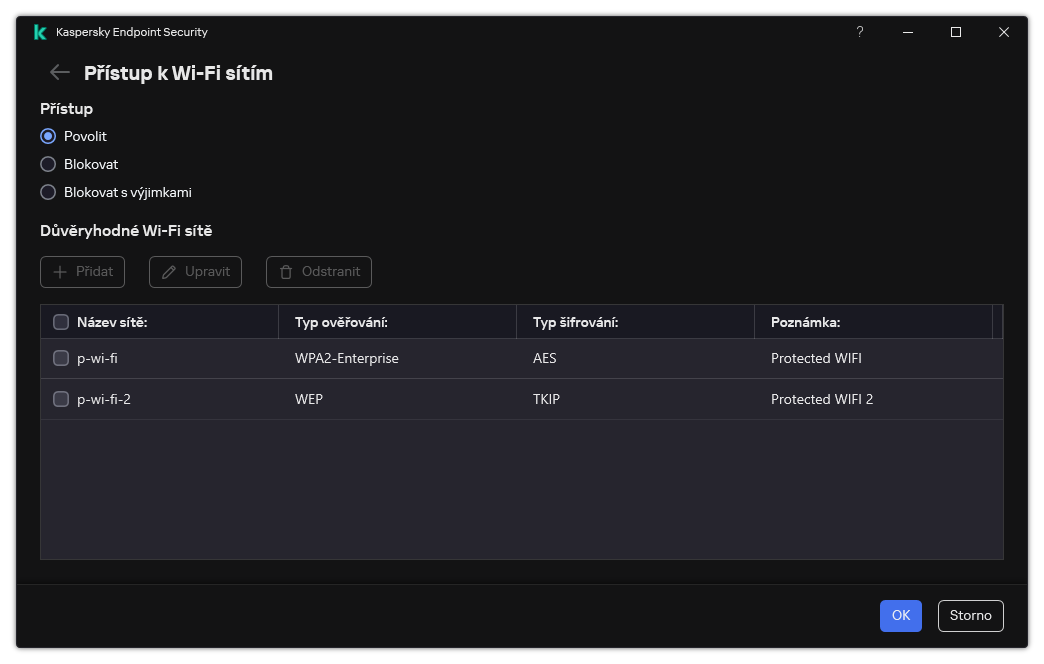Open the help question mark icon
This screenshot has width=1044, height=664.
pyautogui.click(x=859, y=32)
